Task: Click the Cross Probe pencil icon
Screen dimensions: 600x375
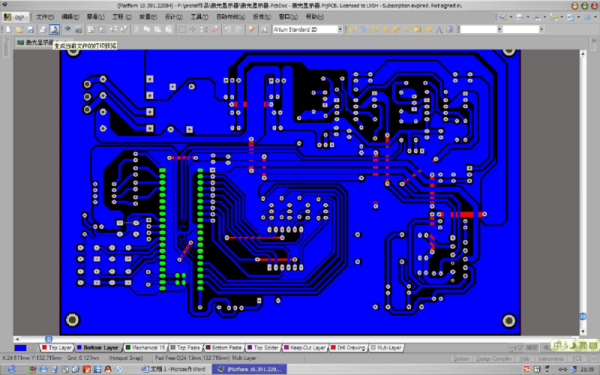Action: [251, 29]
